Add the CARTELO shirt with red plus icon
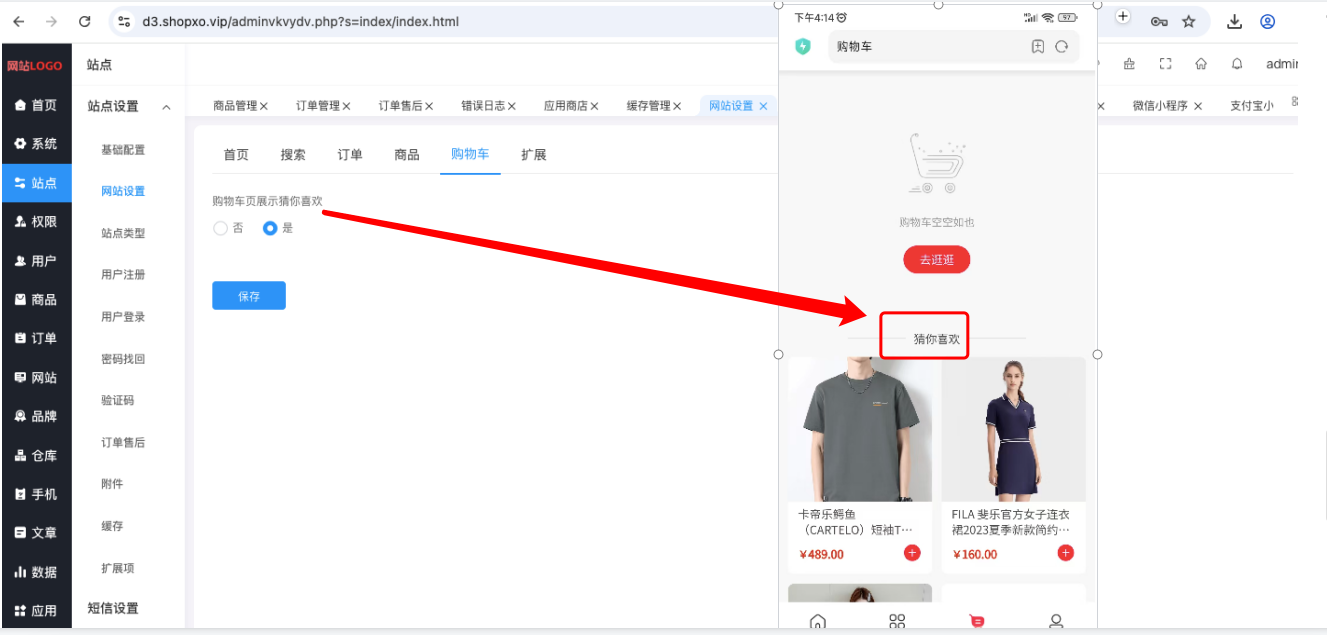The width and height of the screenshot is (1327, 635). [912, 553]
